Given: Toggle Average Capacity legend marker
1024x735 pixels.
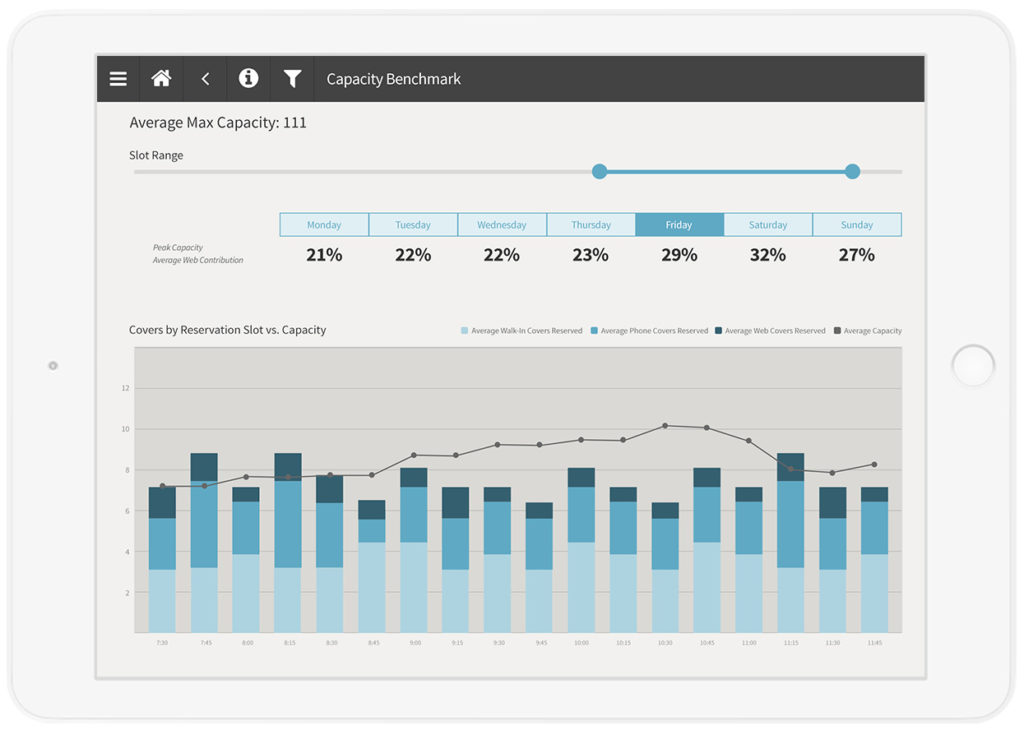Looking at the screenshot, I should pos(837,331).
